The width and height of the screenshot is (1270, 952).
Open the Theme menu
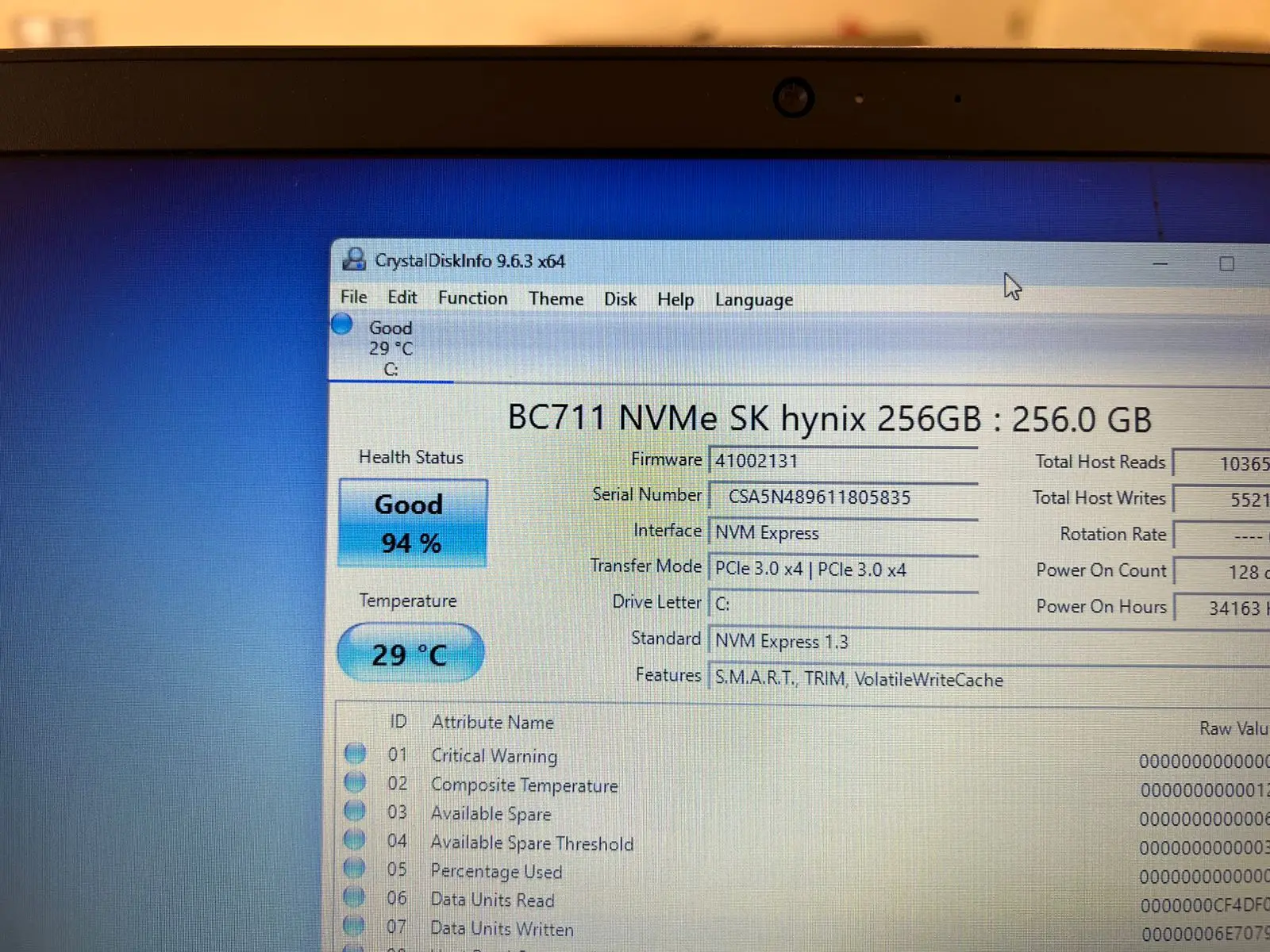[556, 298]
